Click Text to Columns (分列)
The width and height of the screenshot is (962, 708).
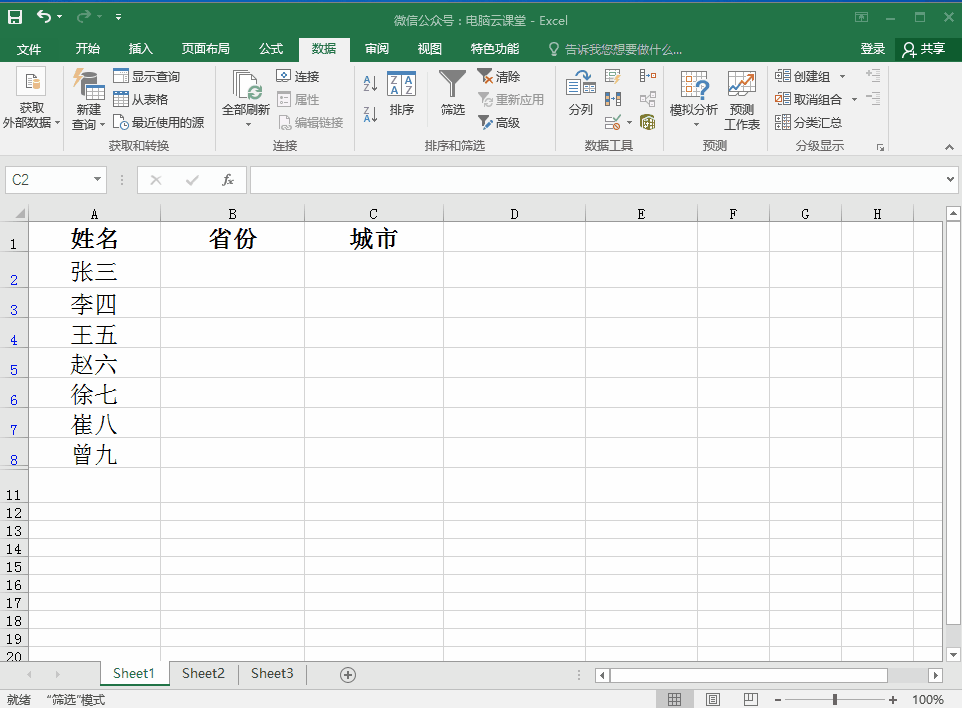click(580, 93)
